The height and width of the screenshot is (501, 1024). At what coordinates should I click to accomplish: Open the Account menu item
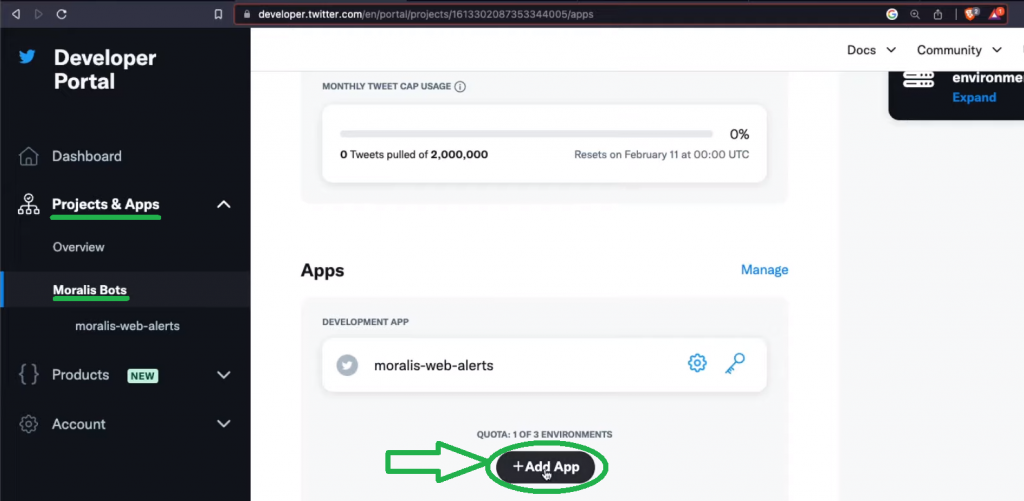click(x=78, y=424)
